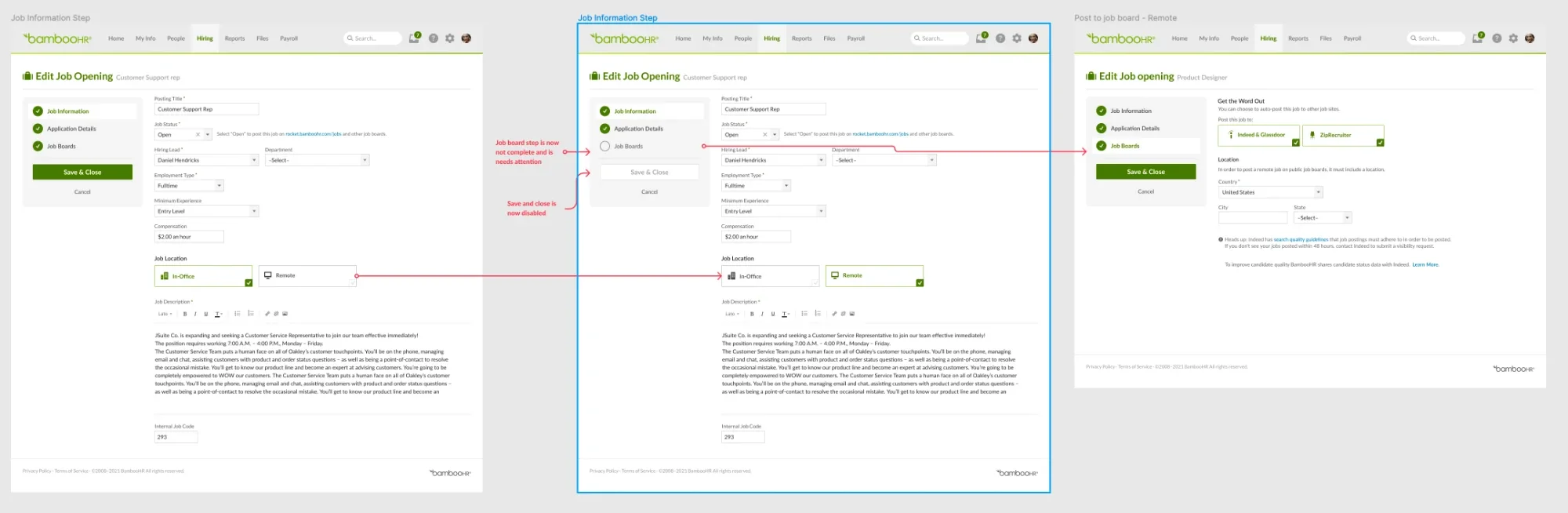
Task: Click Cancel link in left frame
Action: 82,191
